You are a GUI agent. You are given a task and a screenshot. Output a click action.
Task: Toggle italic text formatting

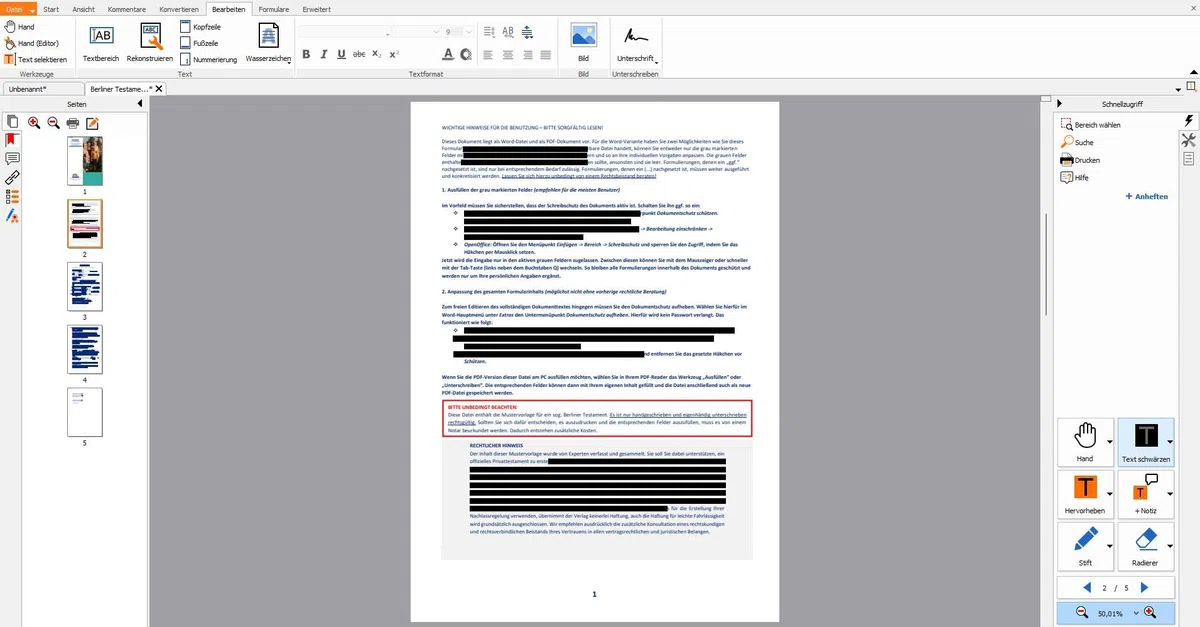[323, 54]
